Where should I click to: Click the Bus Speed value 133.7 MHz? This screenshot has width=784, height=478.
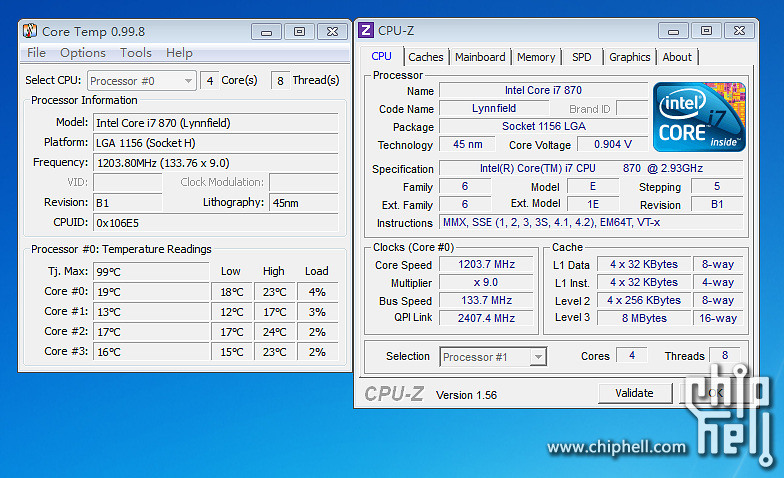486,300
